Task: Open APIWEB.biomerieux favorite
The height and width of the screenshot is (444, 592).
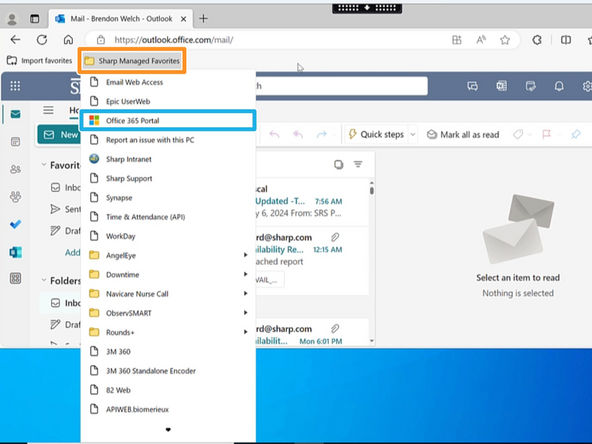Action: tap(168, 409)
